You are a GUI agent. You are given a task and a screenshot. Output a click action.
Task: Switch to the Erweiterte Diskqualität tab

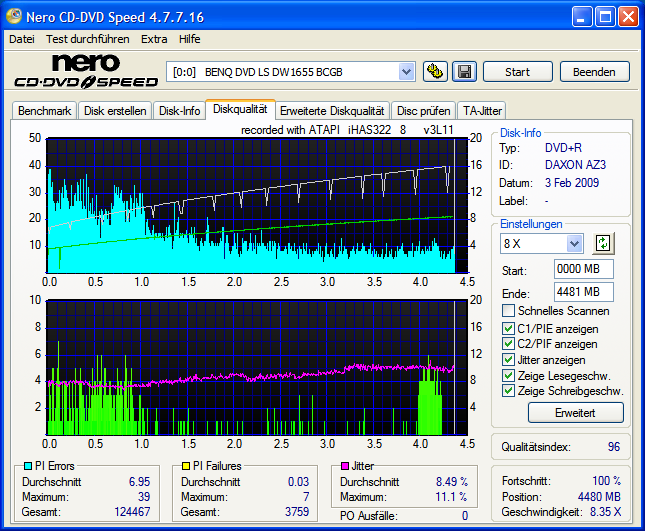tap(331, 111)
